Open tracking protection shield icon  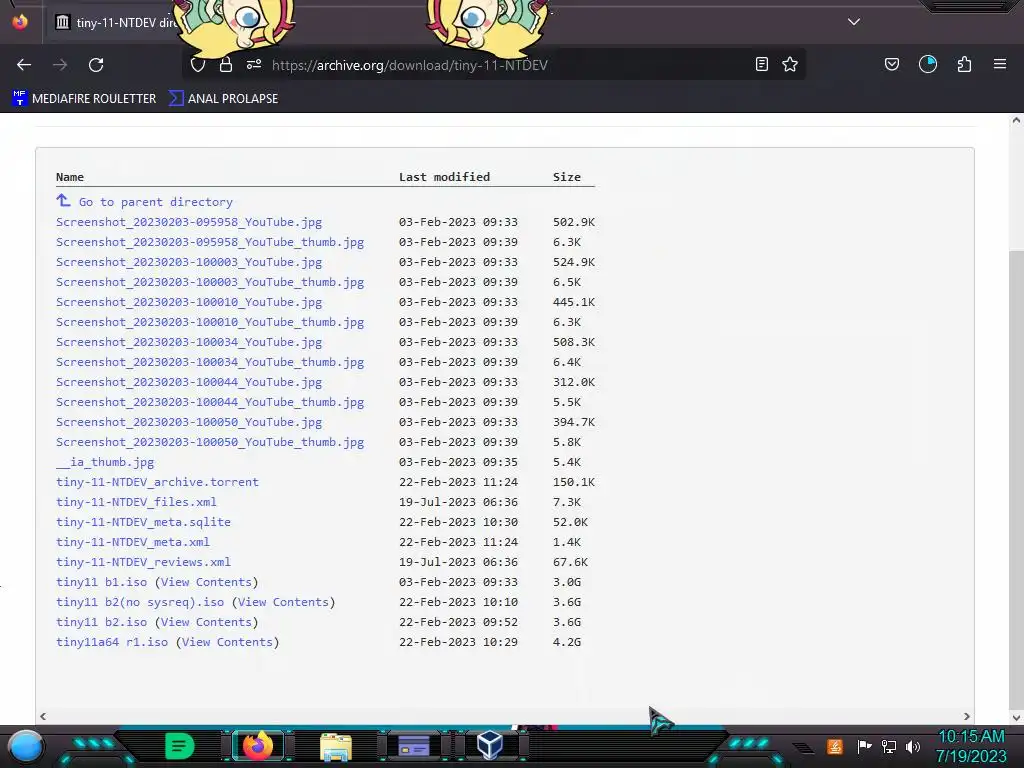(198, 65)
